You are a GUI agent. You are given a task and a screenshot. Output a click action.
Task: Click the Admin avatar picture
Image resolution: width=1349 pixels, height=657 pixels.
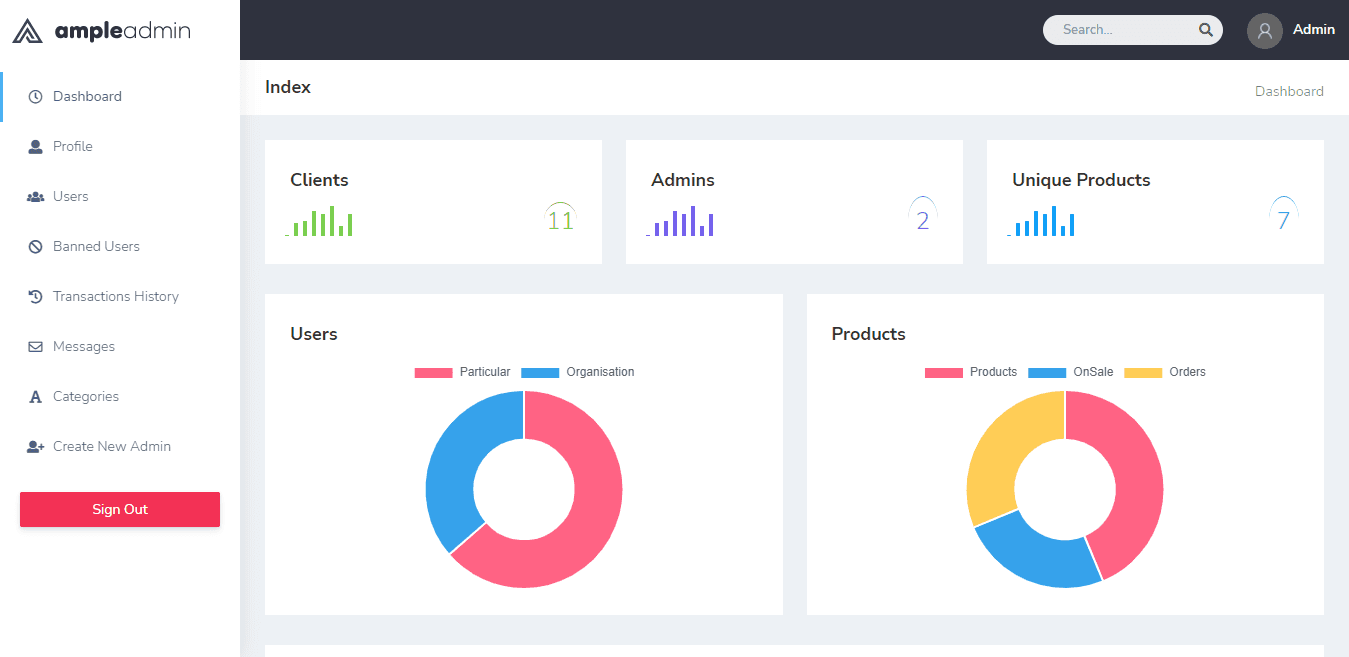1264,30
